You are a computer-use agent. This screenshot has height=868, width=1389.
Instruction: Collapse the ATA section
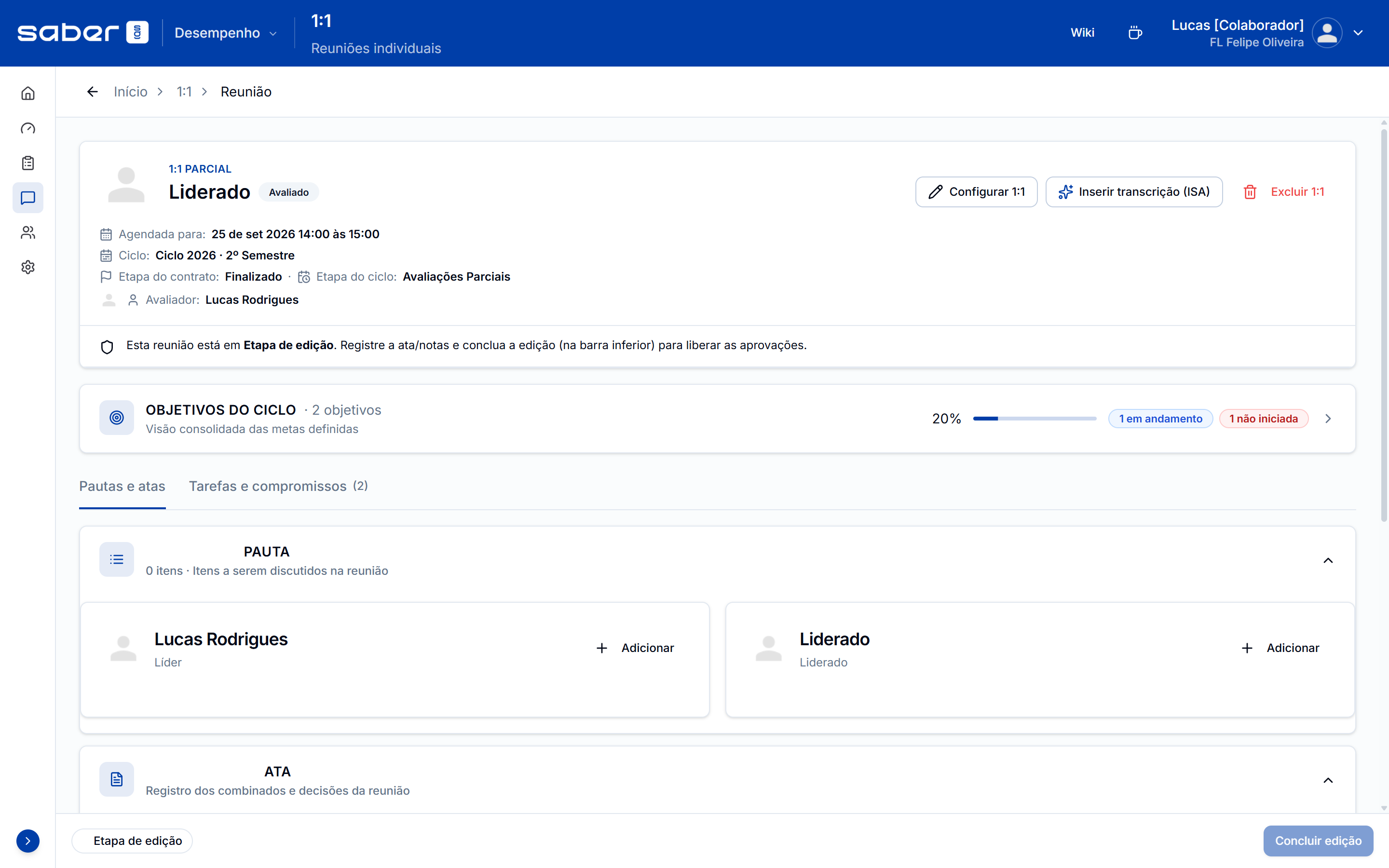(x=1328, y=780)
